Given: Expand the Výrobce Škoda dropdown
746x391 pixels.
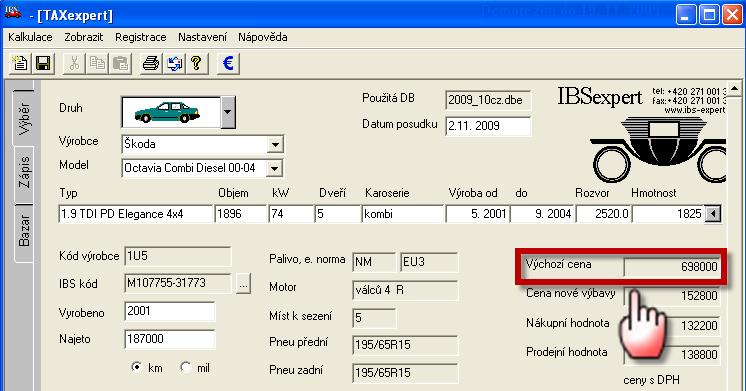Looking at the screenshot, I should pos(275,144).
